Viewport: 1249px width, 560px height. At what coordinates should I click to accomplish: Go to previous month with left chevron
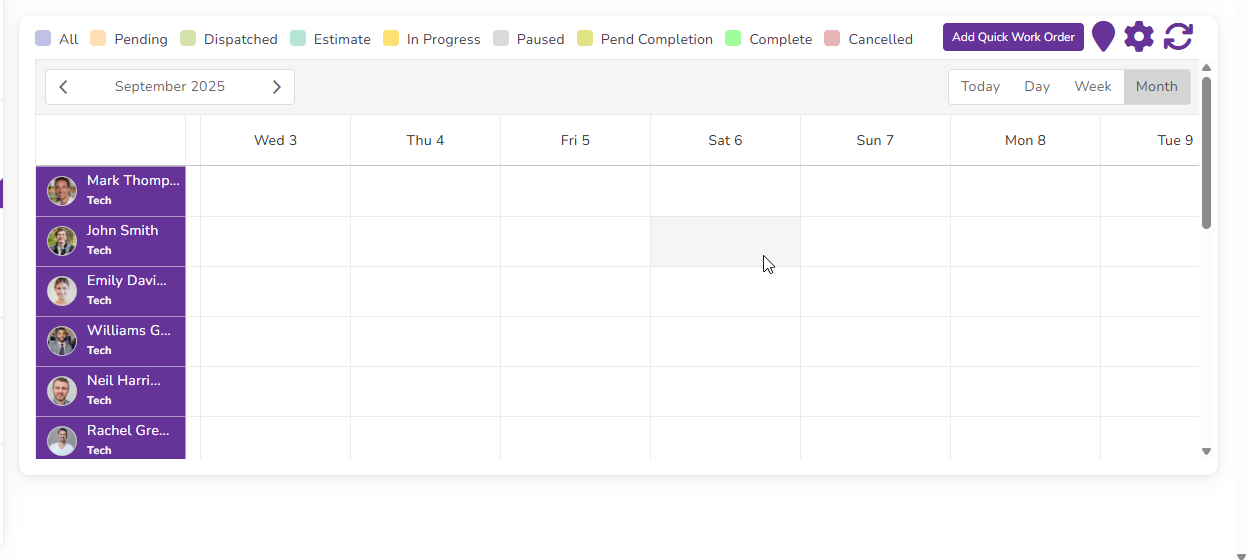(64, 87)
